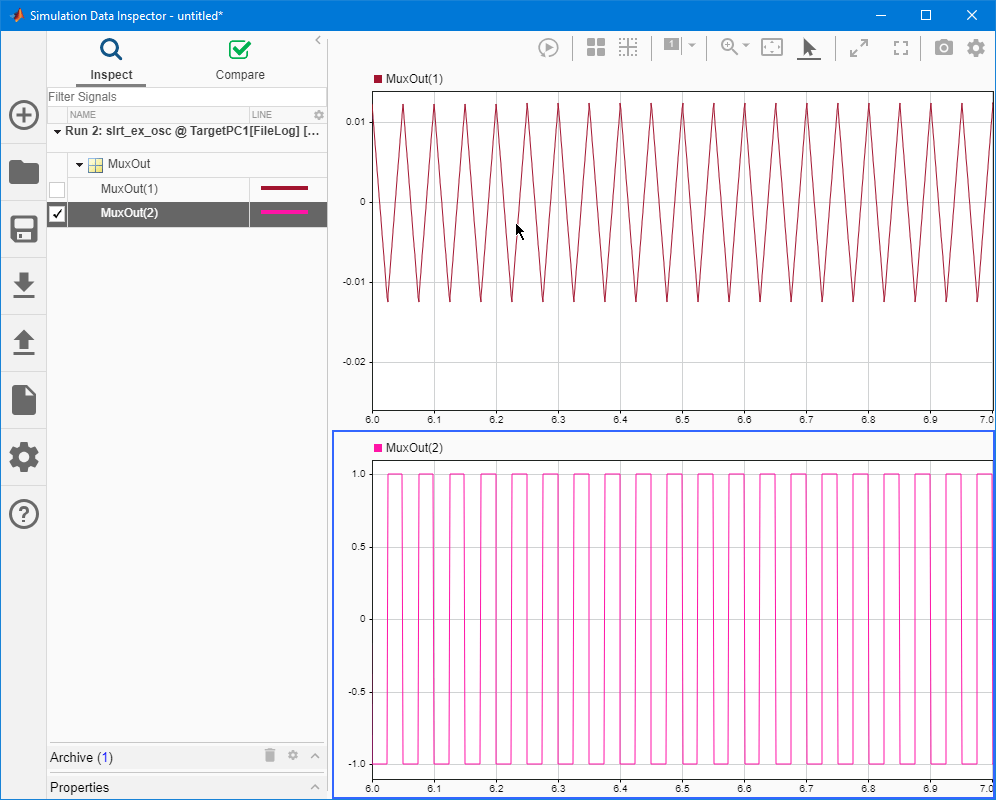Viewport: 996px width, 800px height.
Task: Uncheck the MuxOut(2) signal checkbox
Action: (x=56, y=213)
